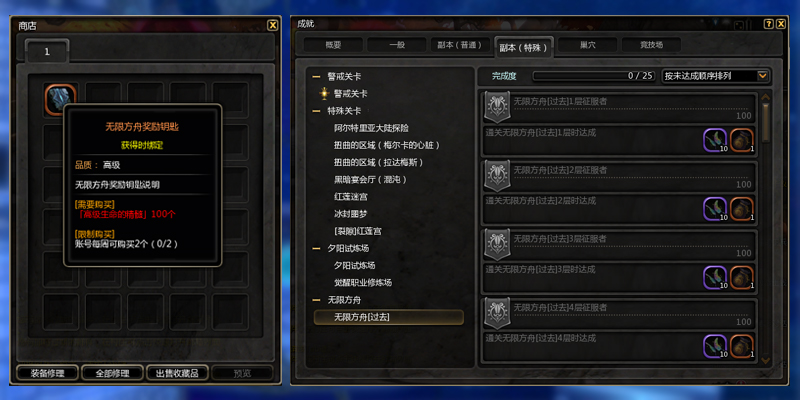Click the shield badge icon of 4层征服者
This screenshot has height=400, width=800.
497,313
